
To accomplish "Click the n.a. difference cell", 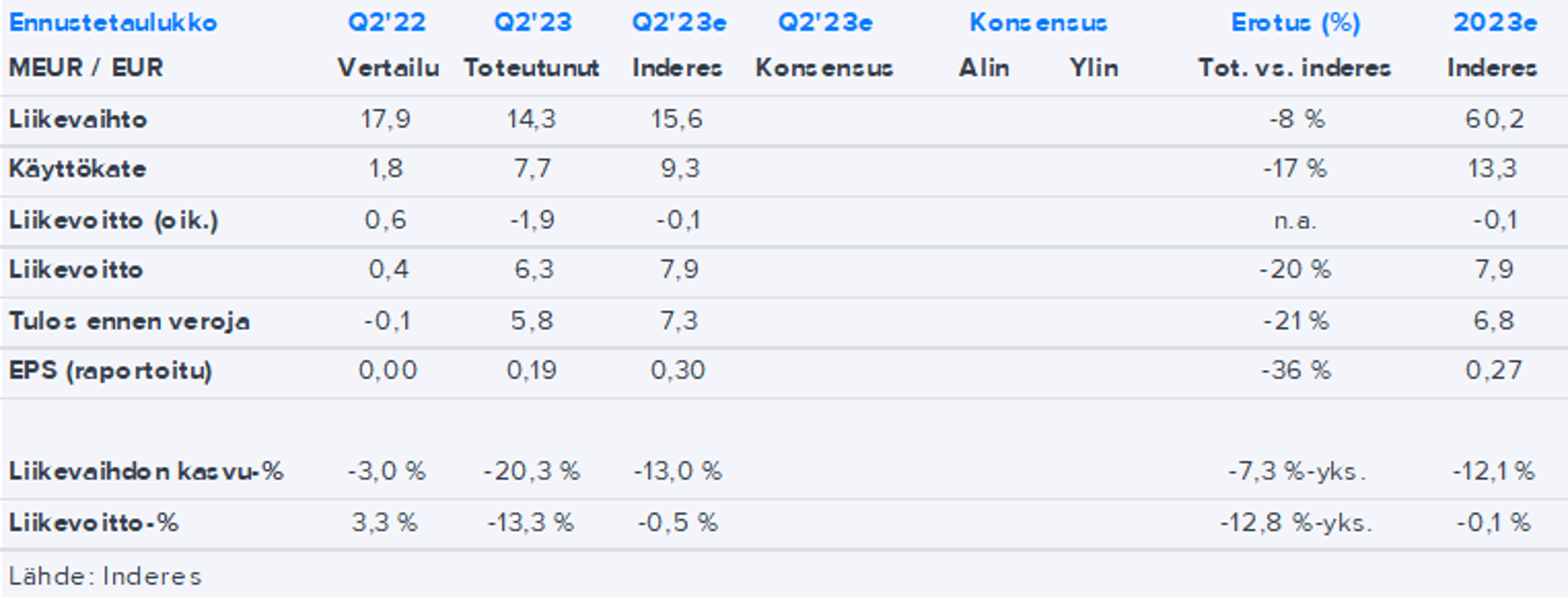I will click(1295, 220).
